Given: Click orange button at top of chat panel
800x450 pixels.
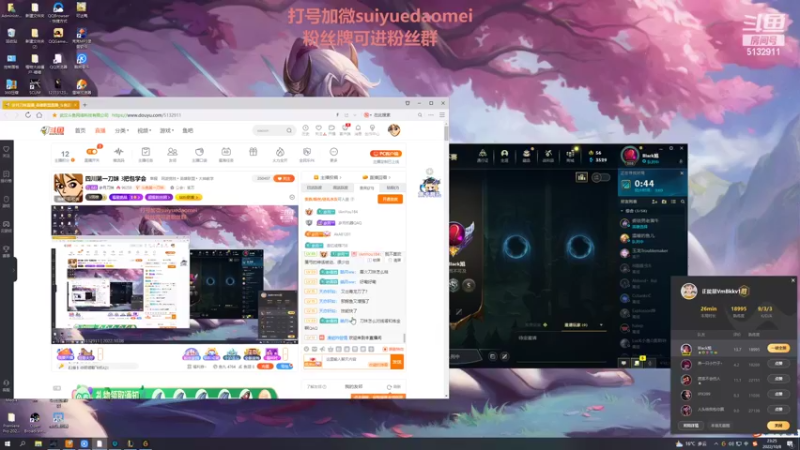Looking at the screenshot, I should pos(390,199).
